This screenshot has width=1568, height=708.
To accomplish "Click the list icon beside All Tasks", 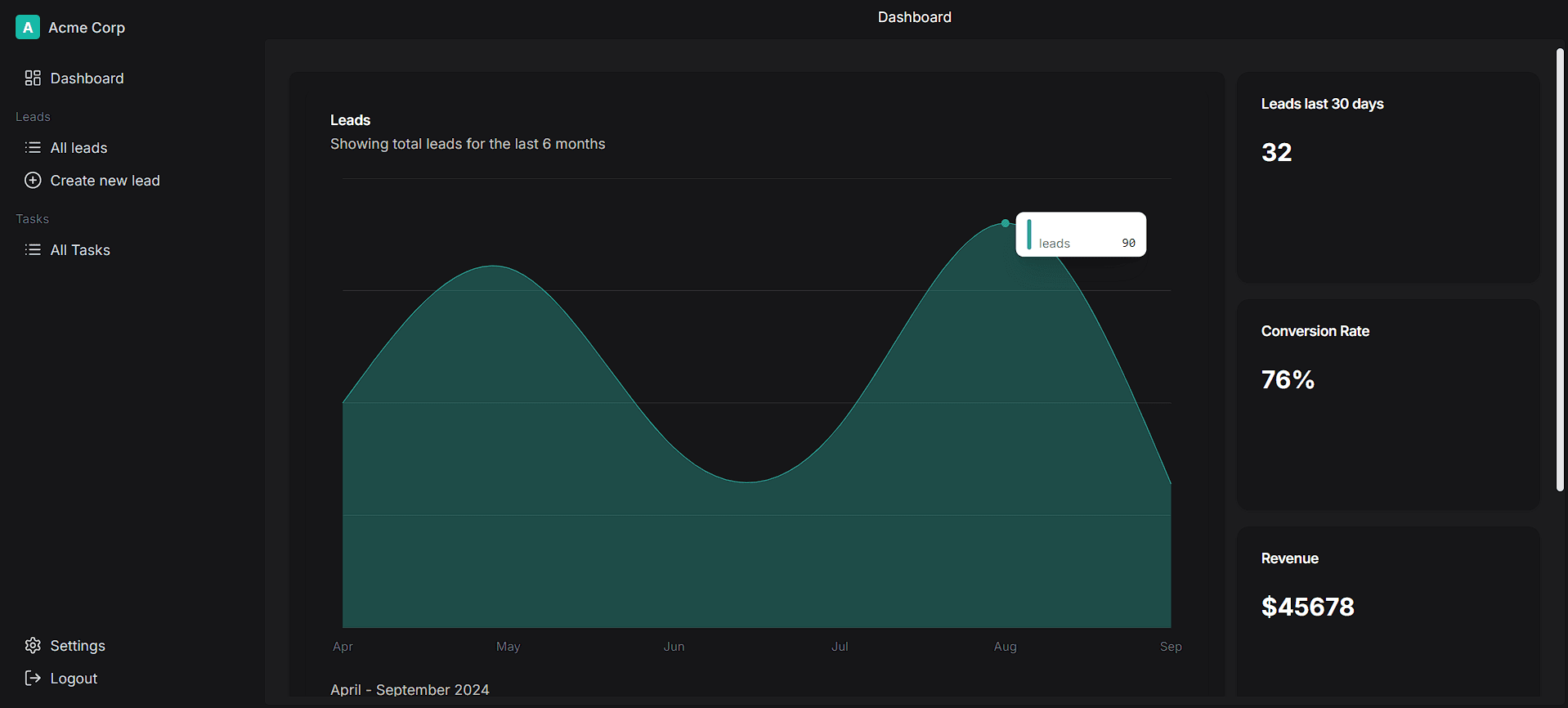I will pos(33,250).
